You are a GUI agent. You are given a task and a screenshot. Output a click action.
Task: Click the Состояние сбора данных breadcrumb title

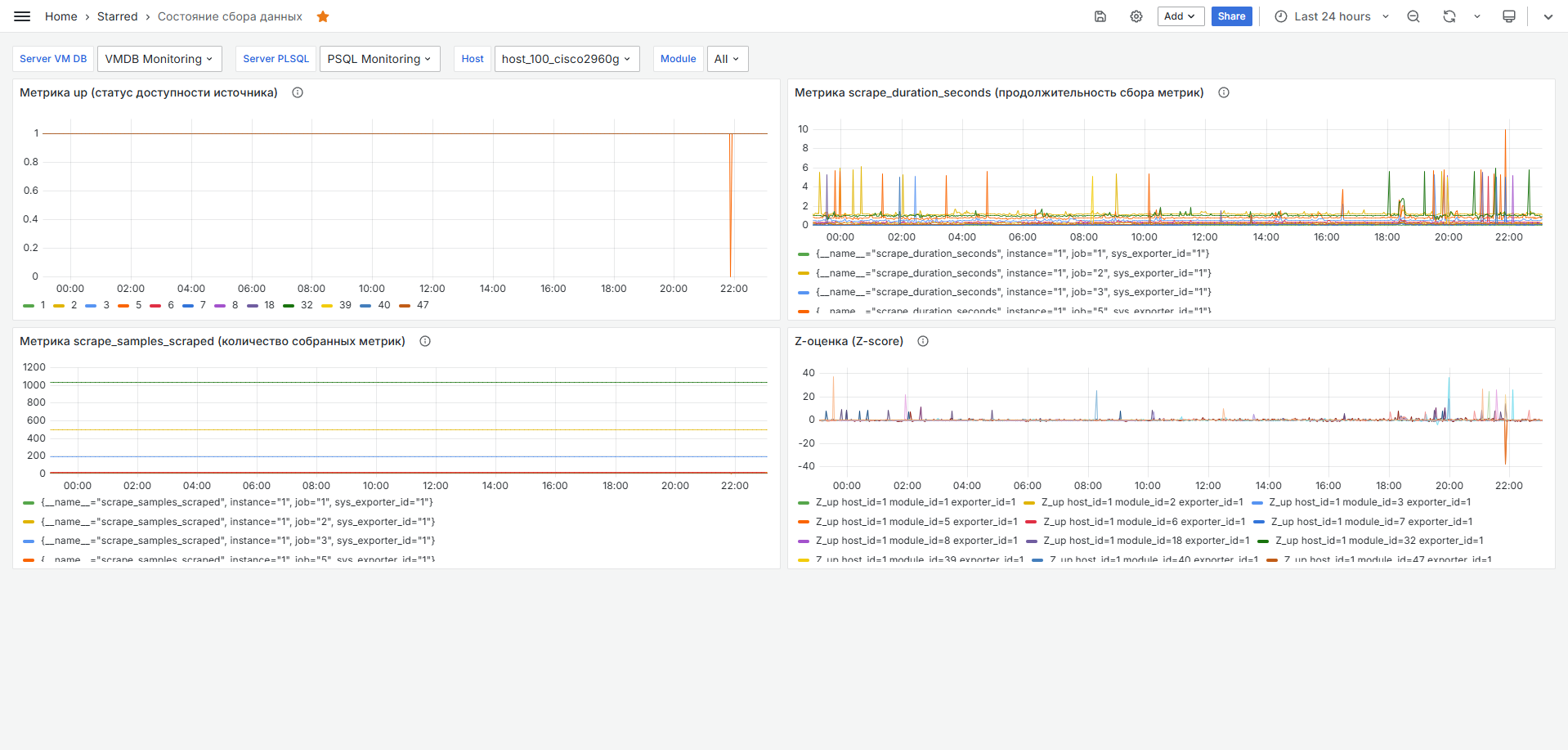tap(230, 16)
